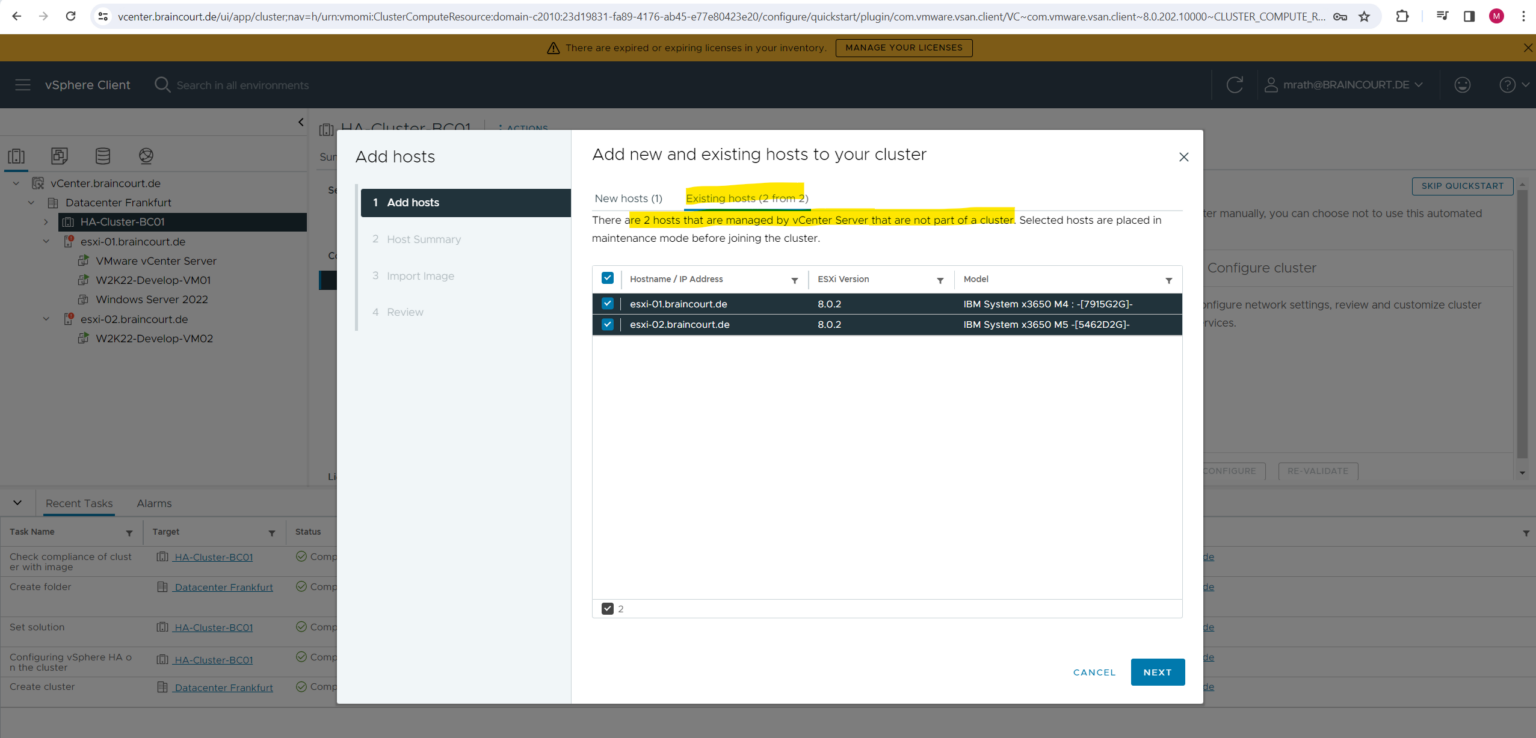Open the Hosts and Clusters inventory view
This screenshot has width=1536, height=738.
[x=16, y=156]
